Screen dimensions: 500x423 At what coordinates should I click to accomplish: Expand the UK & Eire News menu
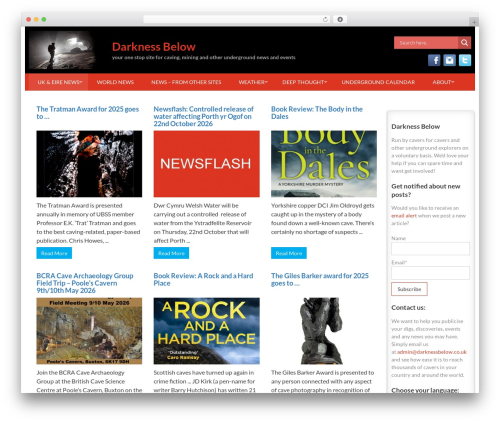tap(60, 82)
